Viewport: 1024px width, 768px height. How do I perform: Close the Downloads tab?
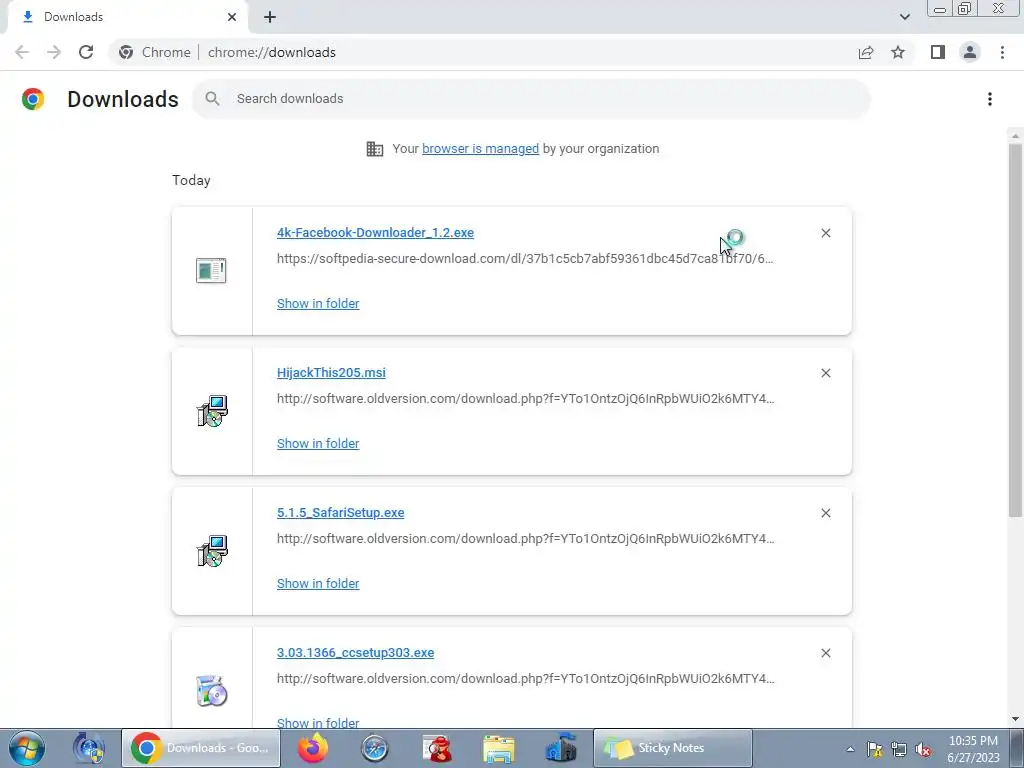232,17
